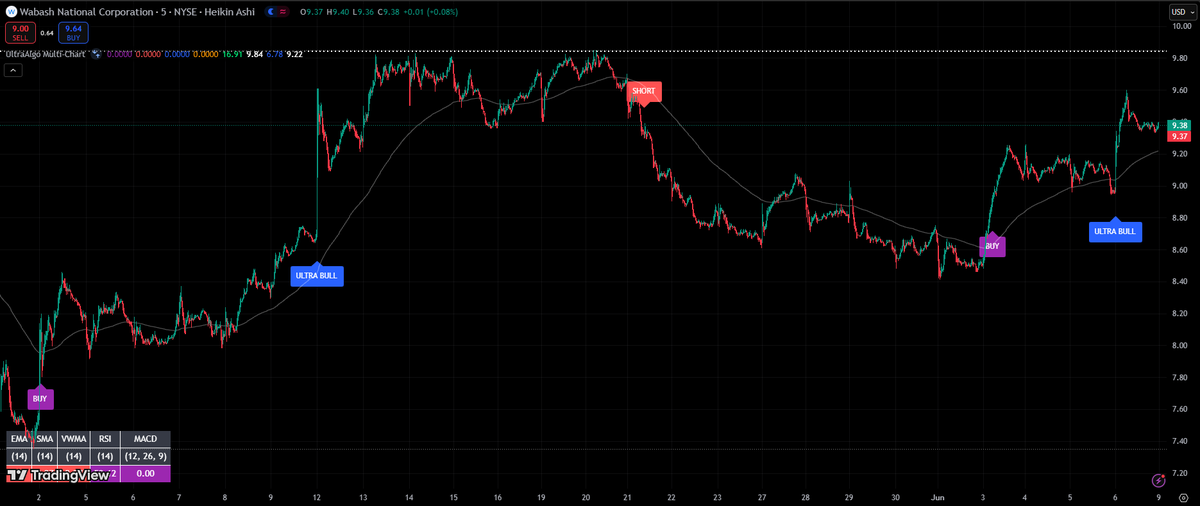Click the EMA header cell in table
The image size is (1200, 506).
[18, 438]
